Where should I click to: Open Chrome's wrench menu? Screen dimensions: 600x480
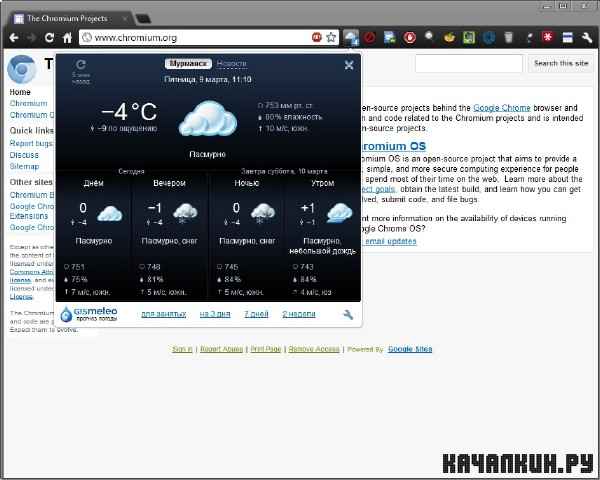[587, 38]
